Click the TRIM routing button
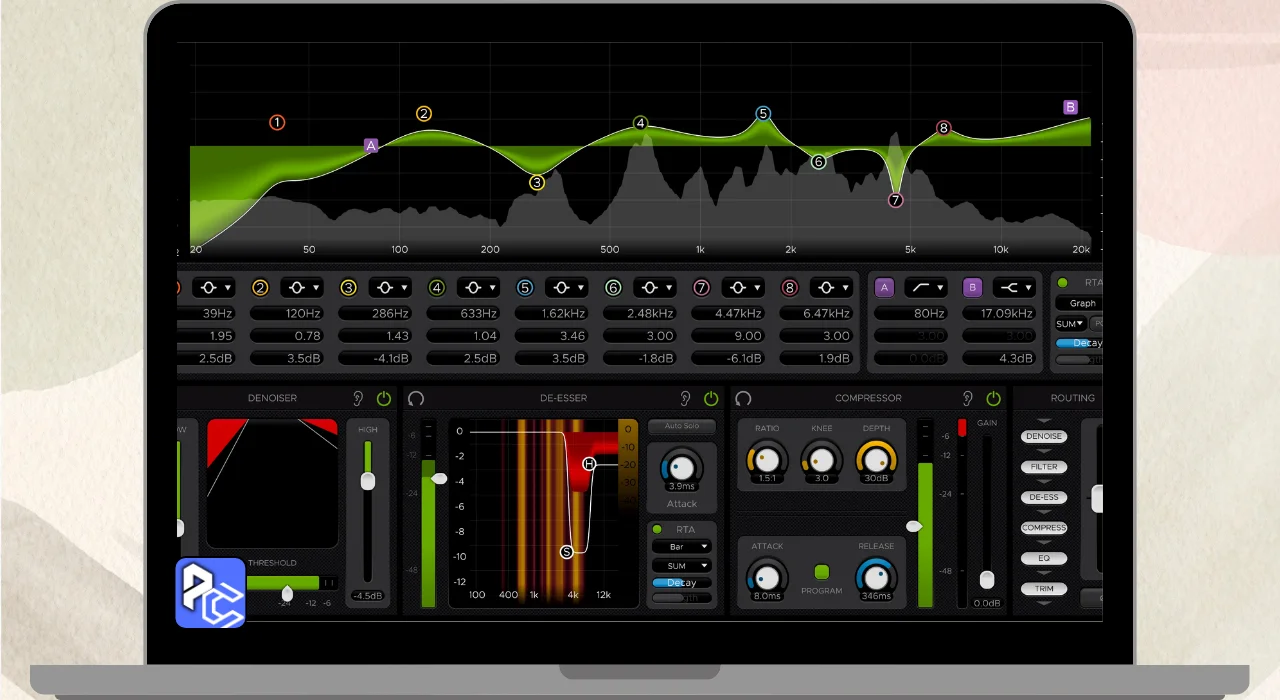 click(x=1044, y=589)
